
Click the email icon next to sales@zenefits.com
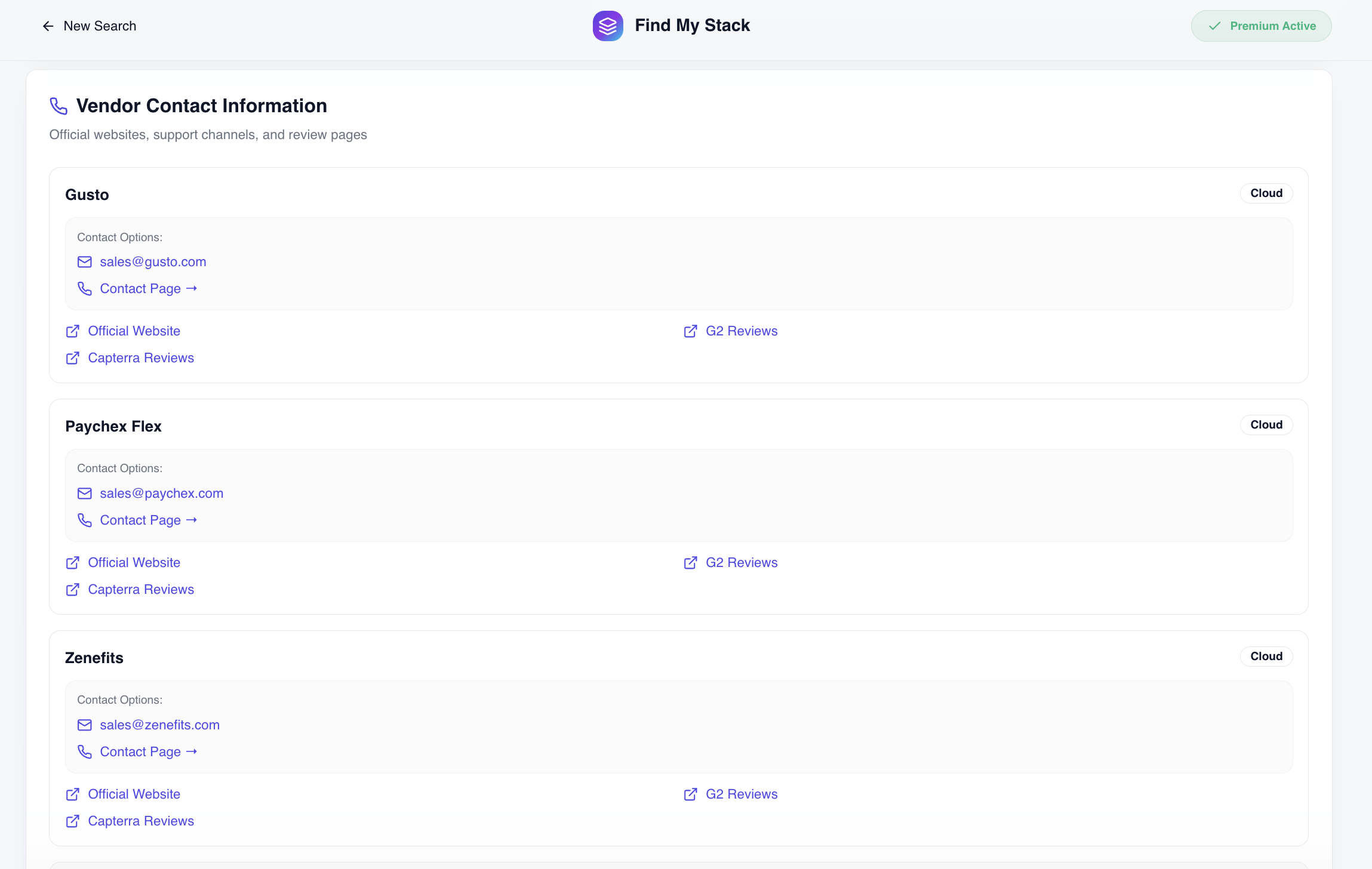tap(84, 725)
